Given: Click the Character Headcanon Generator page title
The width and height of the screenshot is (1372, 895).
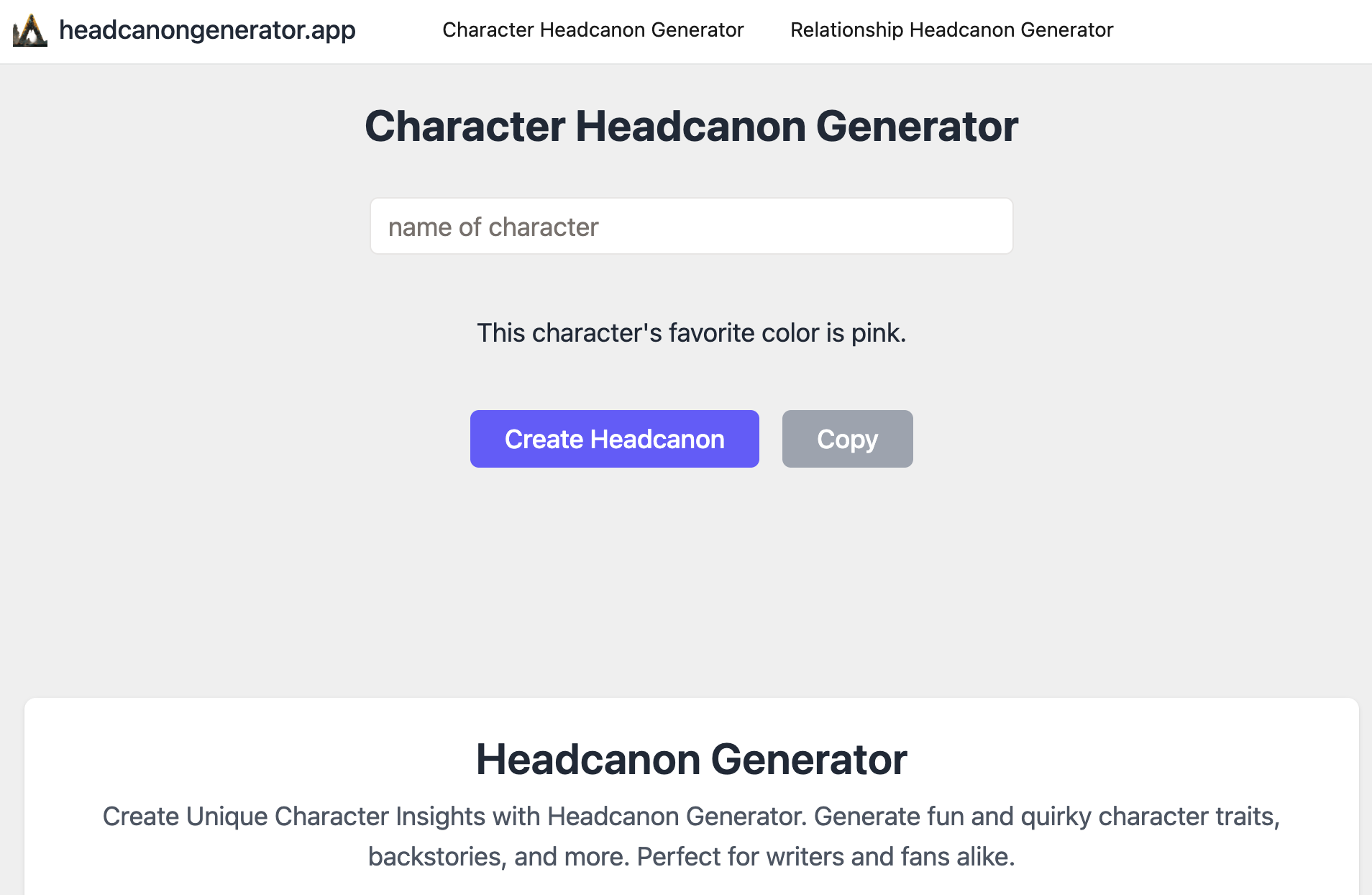Looking at the screenshot, I should 690,126.
